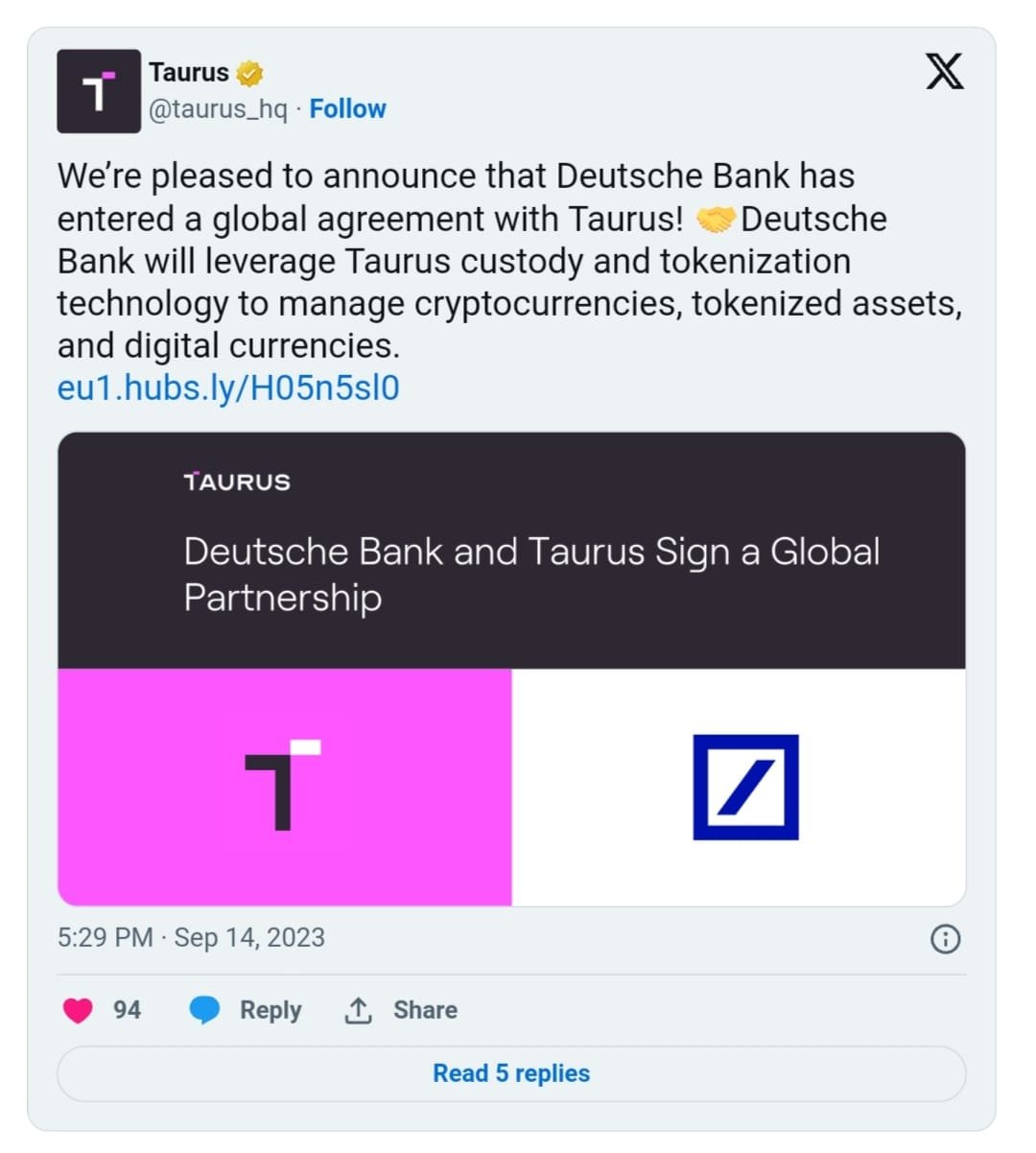Click the Deutsche Bank logo

pos(745,787)
